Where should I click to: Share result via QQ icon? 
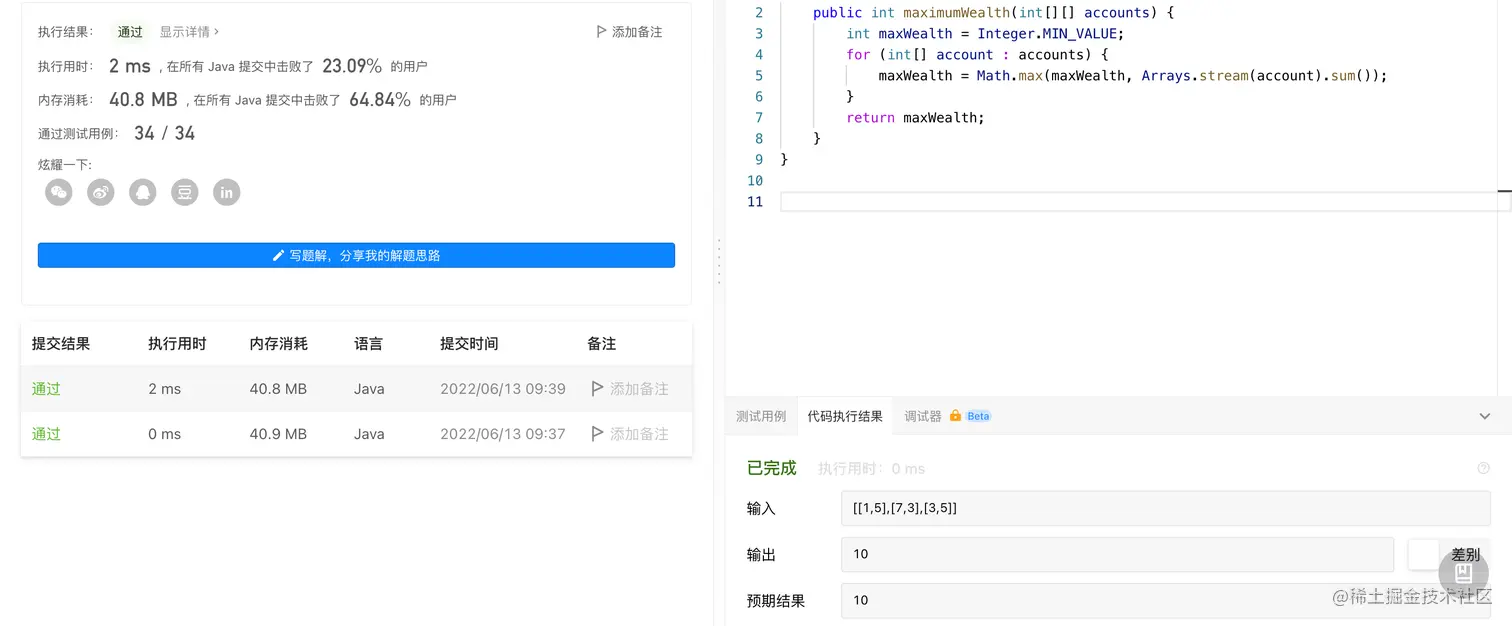click(143, 192)
